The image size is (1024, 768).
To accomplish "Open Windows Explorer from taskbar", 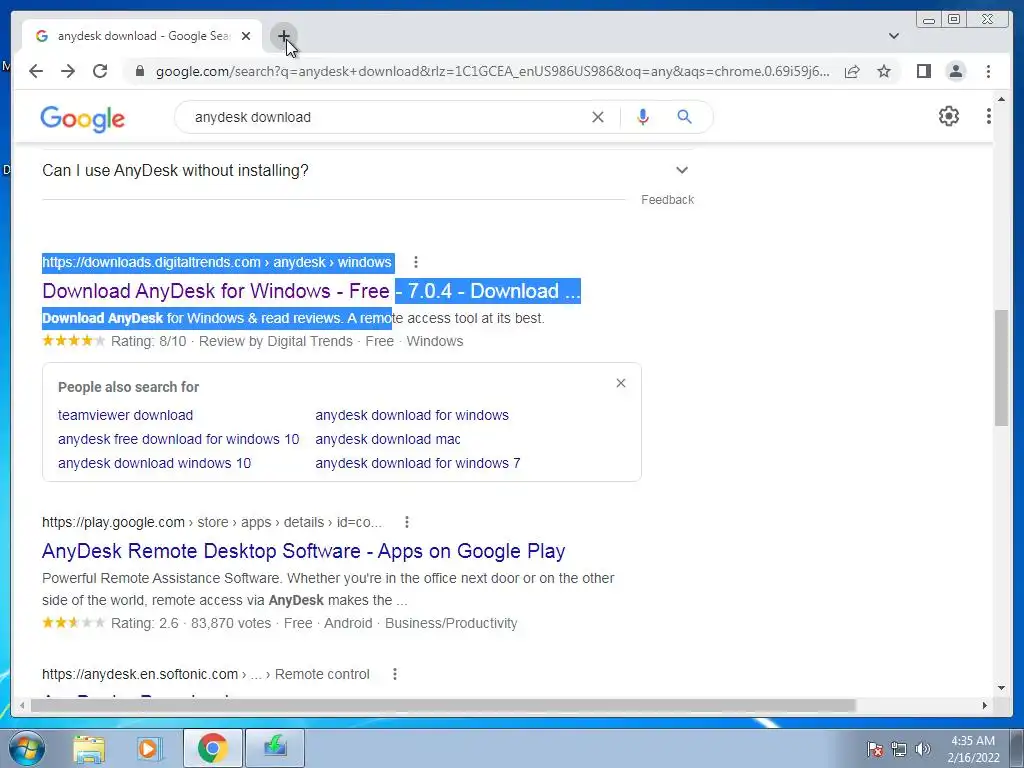I will pyautogui.click(x=89, y=748).
